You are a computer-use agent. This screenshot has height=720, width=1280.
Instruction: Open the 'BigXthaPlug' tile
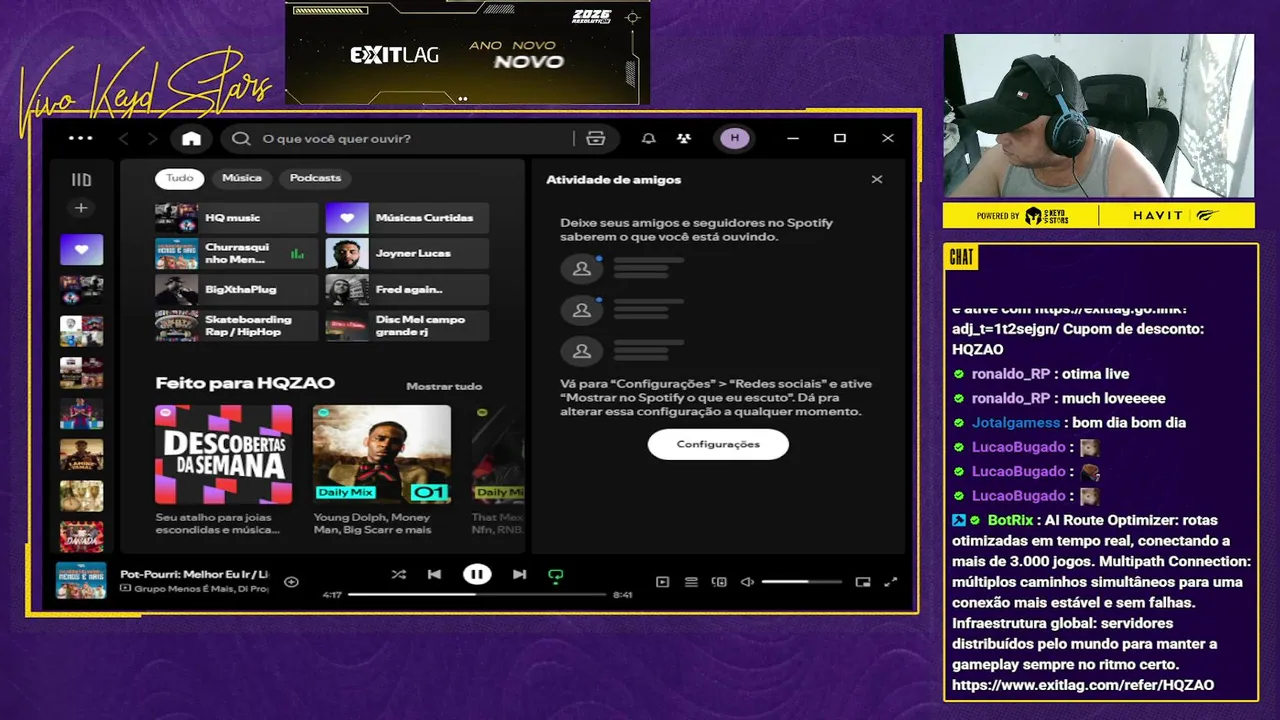(236, 290)
